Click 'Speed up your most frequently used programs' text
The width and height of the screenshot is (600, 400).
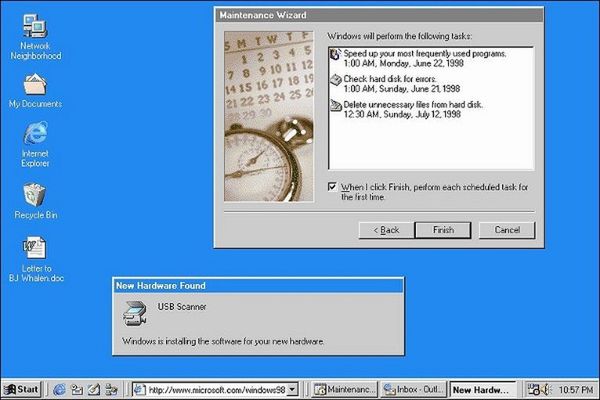coord(425,54)
